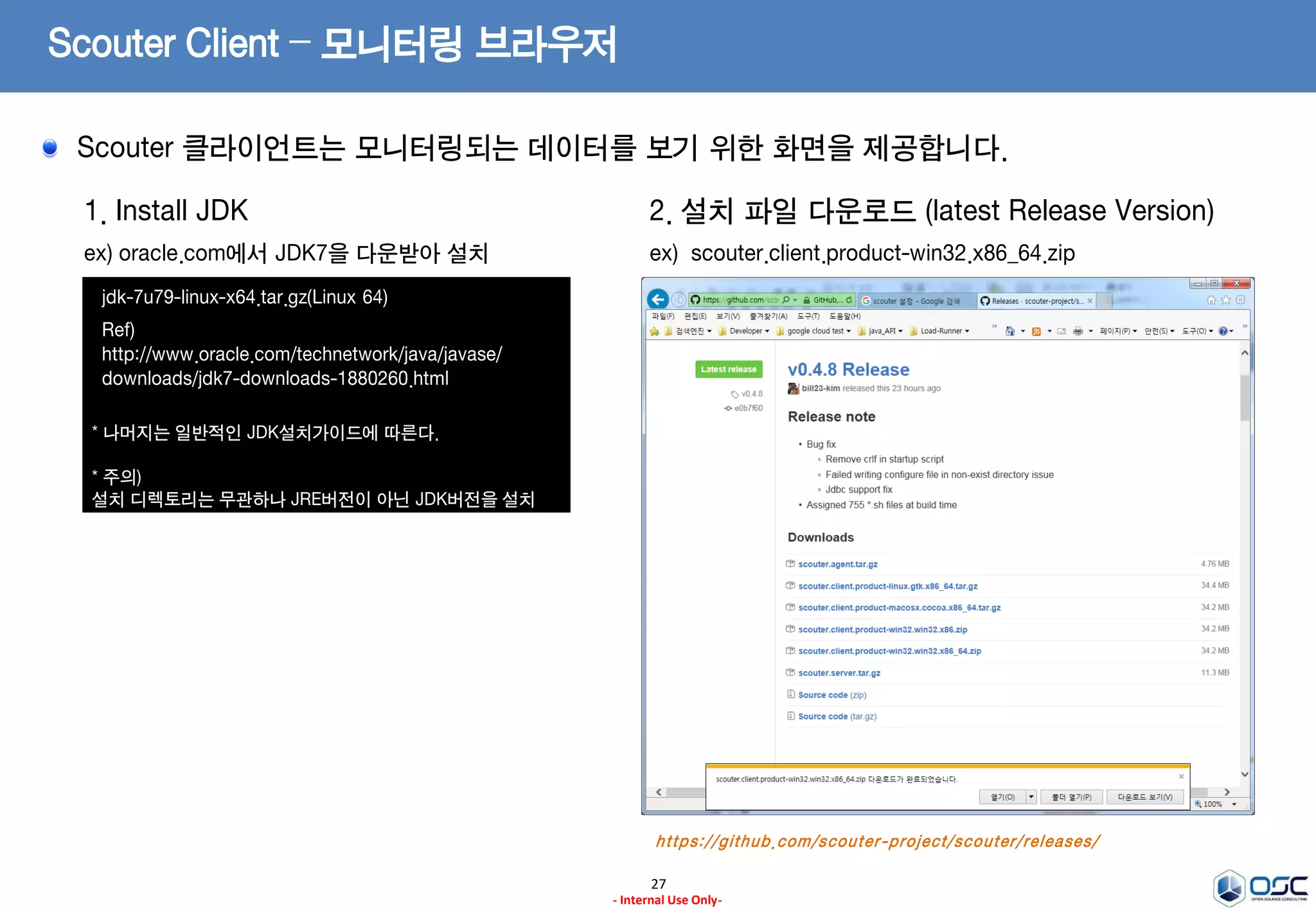Click the Add to Favorites Bar star icon

pos(655,332)
